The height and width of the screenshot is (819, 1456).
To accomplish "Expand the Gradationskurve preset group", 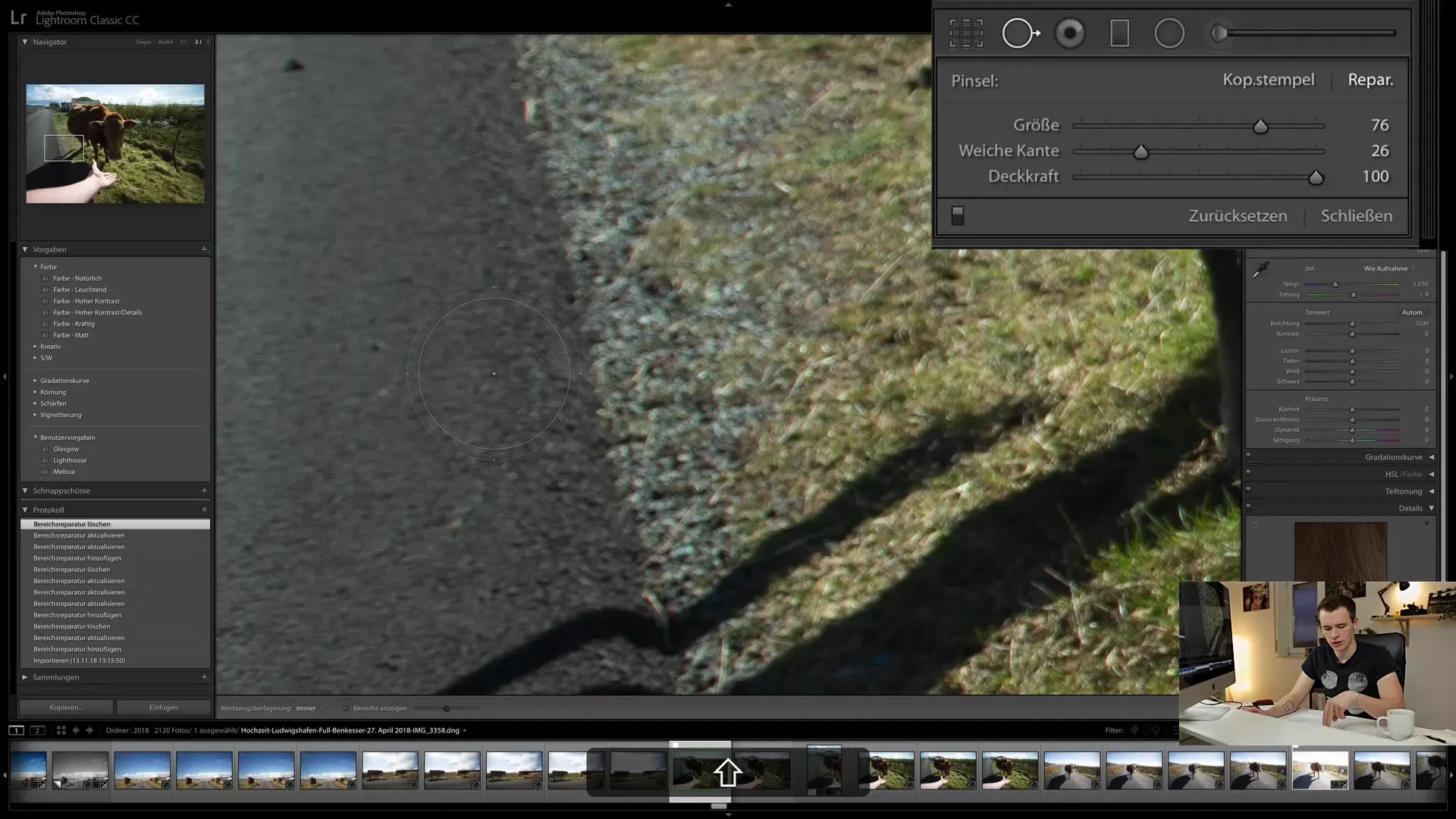I will tap(35, 381).
